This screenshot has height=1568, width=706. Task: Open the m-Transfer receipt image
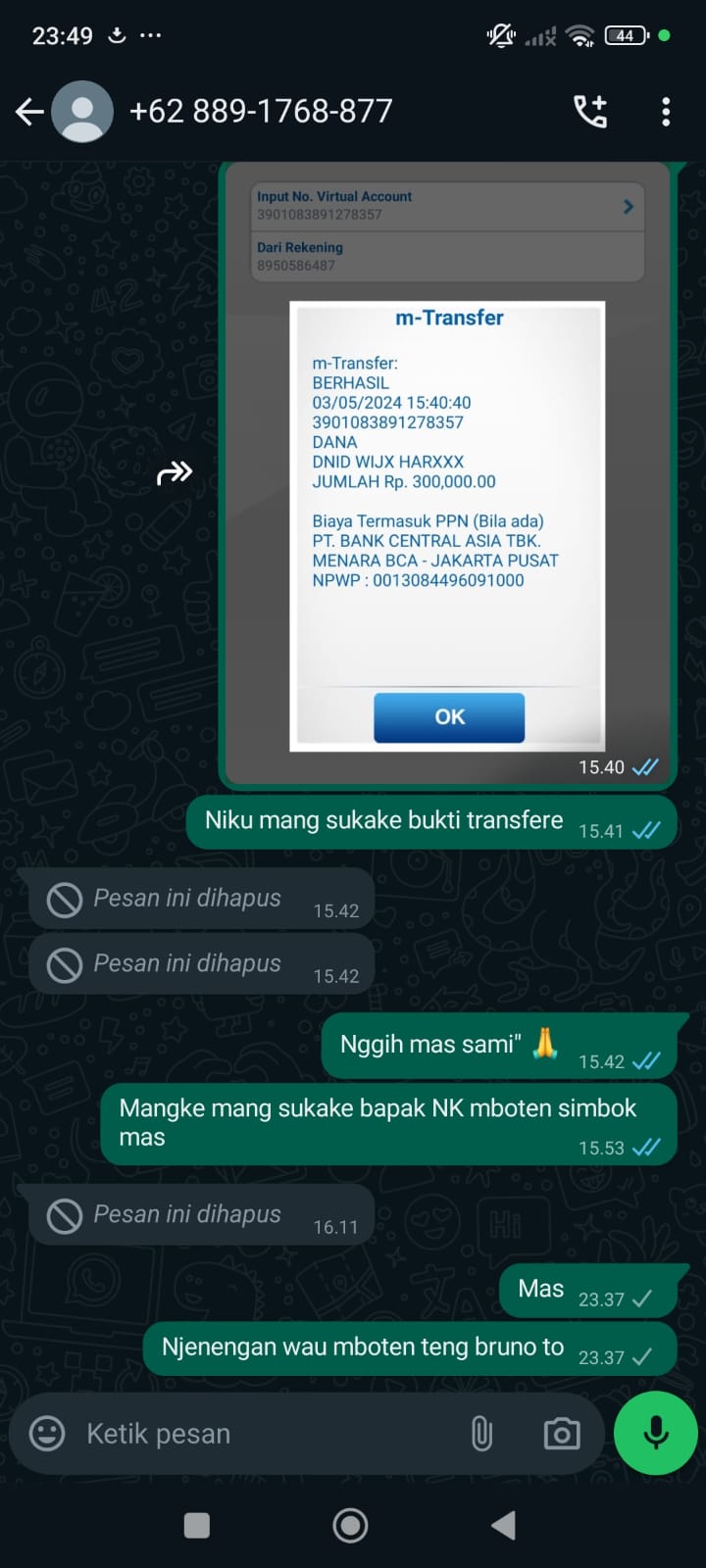(x=447, y=474)
